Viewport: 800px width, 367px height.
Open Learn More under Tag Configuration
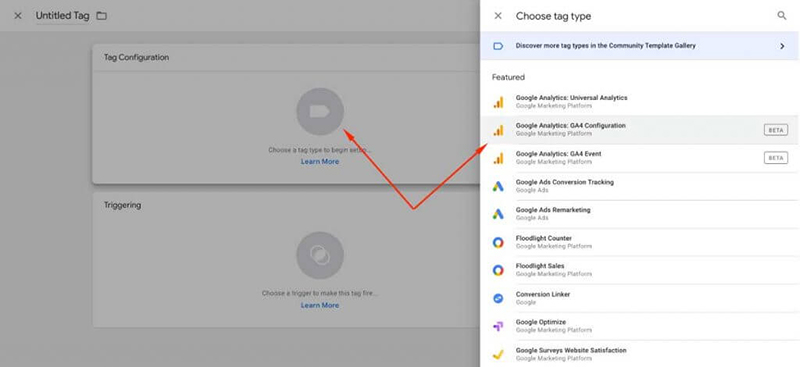point(320,161)
